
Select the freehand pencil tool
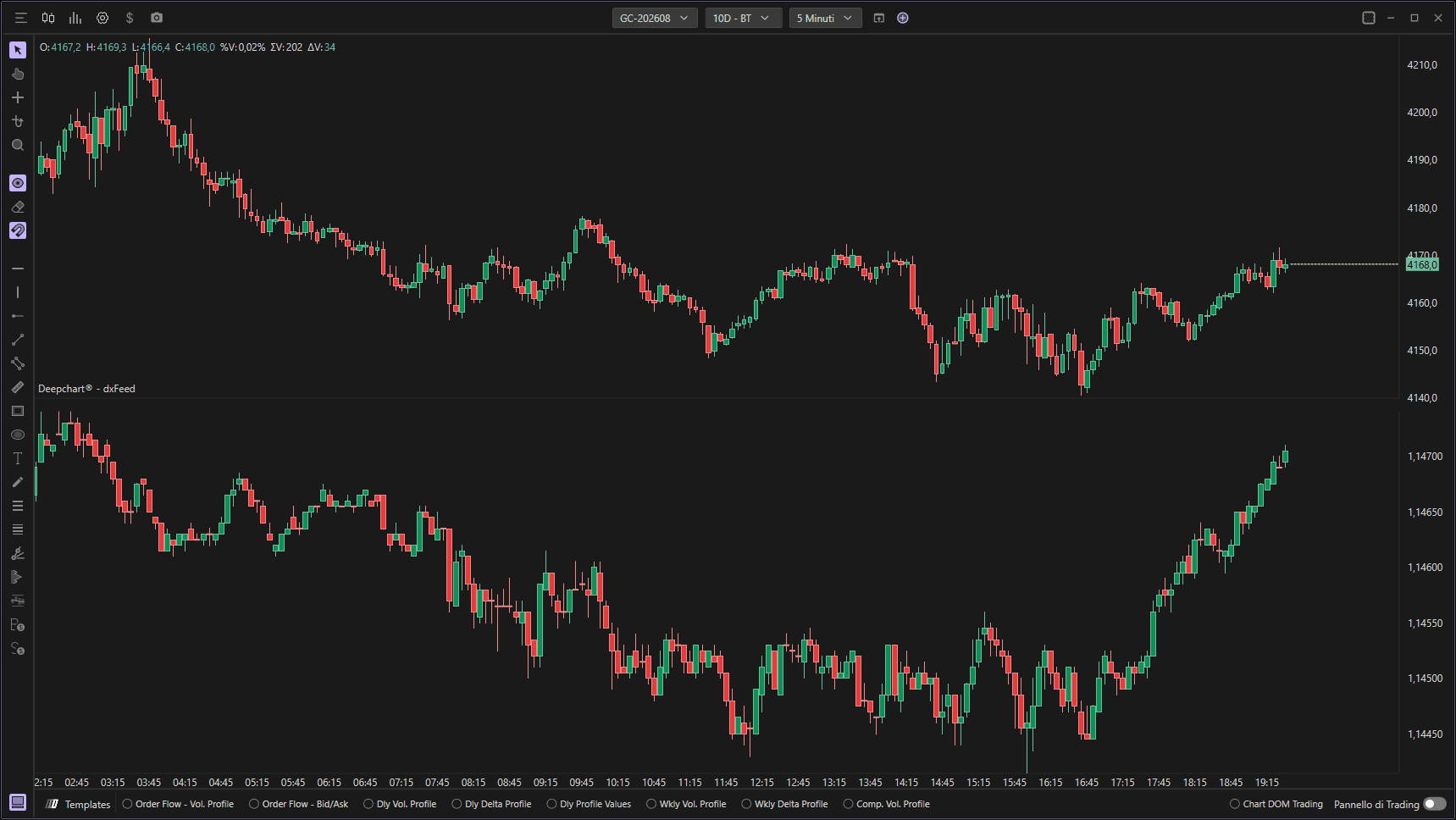click(x=18, y=482)
